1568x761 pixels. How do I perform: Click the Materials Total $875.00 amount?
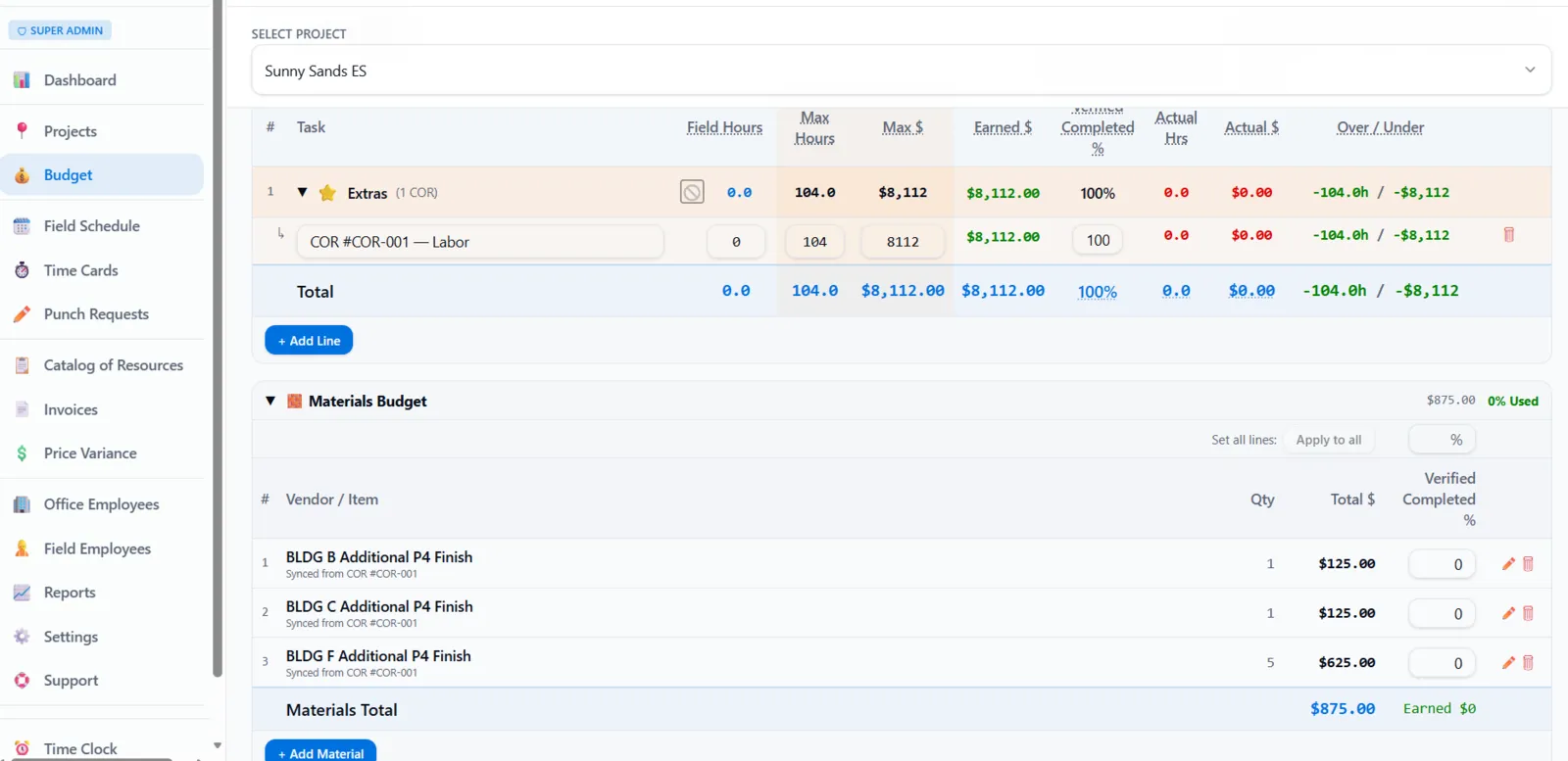[1343, 709]
